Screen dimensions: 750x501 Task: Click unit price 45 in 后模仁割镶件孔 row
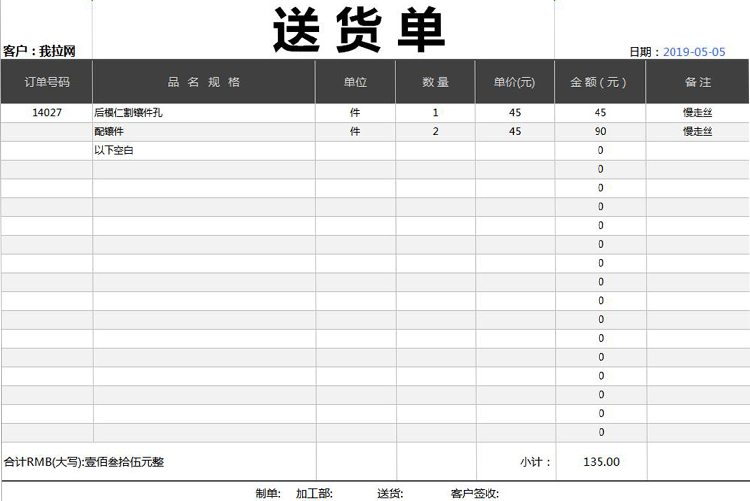click(x=515, y=112)
